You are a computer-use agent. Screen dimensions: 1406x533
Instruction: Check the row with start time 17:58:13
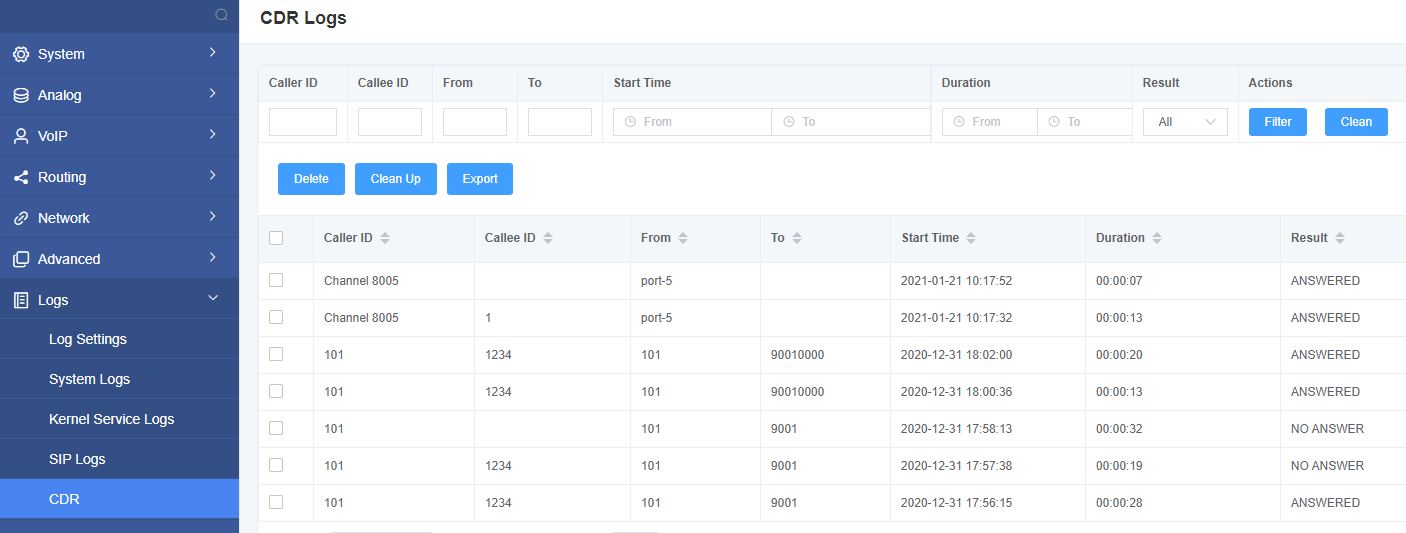[x=276, y=428]
